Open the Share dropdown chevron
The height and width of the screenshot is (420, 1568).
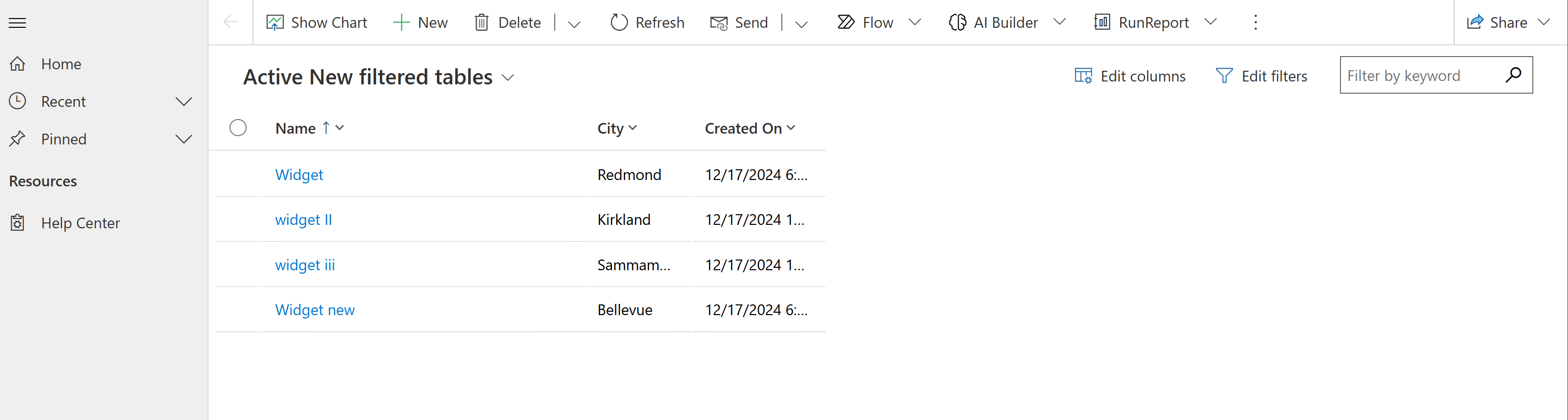pyautogui.click(x=1544, y=22)
